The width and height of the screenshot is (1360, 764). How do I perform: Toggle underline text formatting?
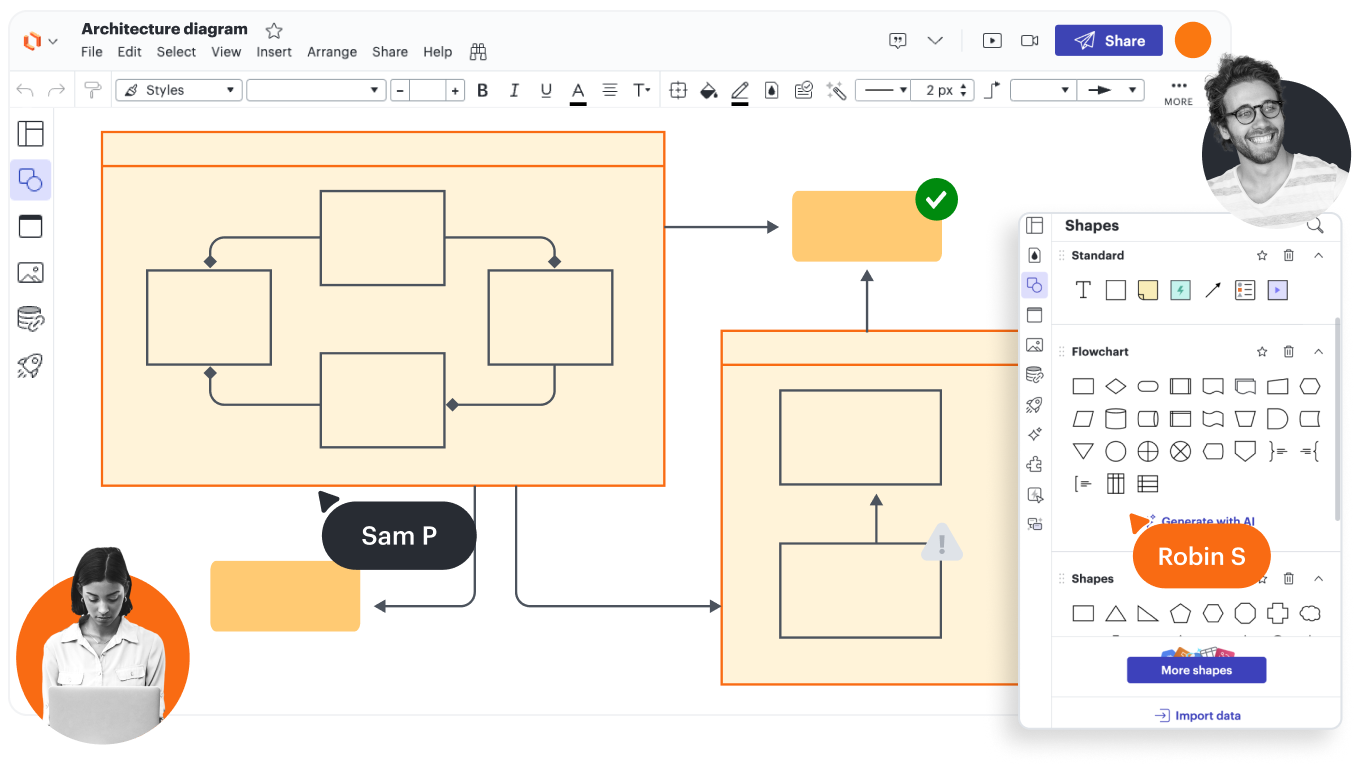(546, 91)
